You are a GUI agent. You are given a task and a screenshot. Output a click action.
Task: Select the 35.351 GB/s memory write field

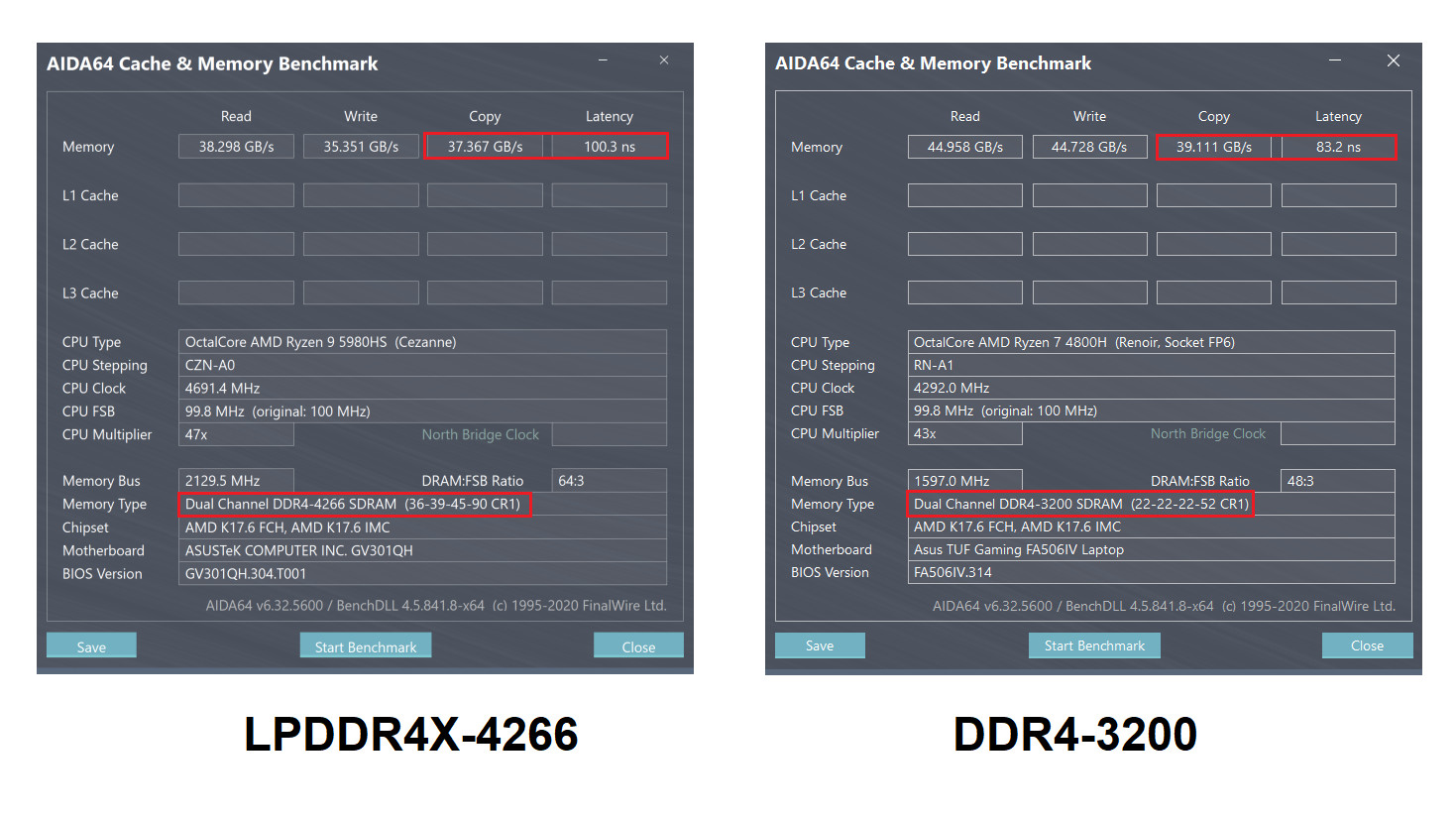361,147
